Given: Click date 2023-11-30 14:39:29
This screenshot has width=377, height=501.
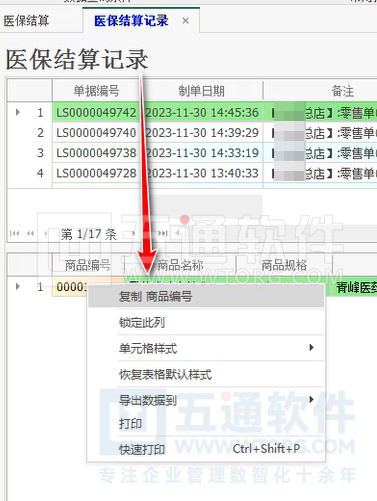Looking at the screenshot, I should 202,133.
